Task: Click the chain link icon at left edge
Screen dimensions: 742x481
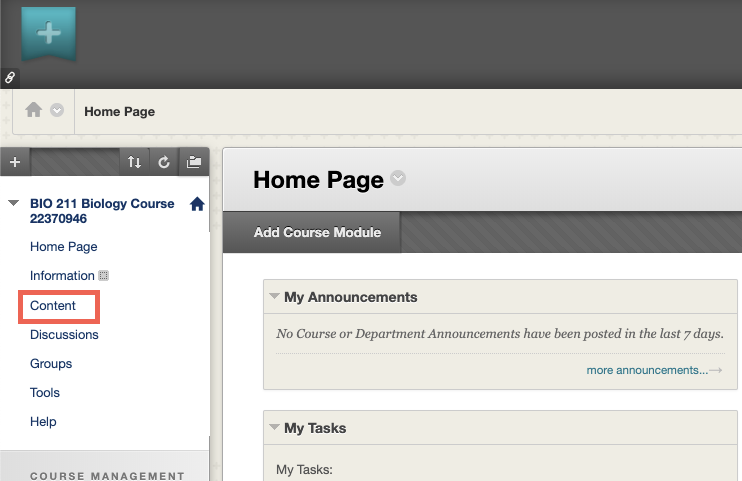Action: pos(9,77)
